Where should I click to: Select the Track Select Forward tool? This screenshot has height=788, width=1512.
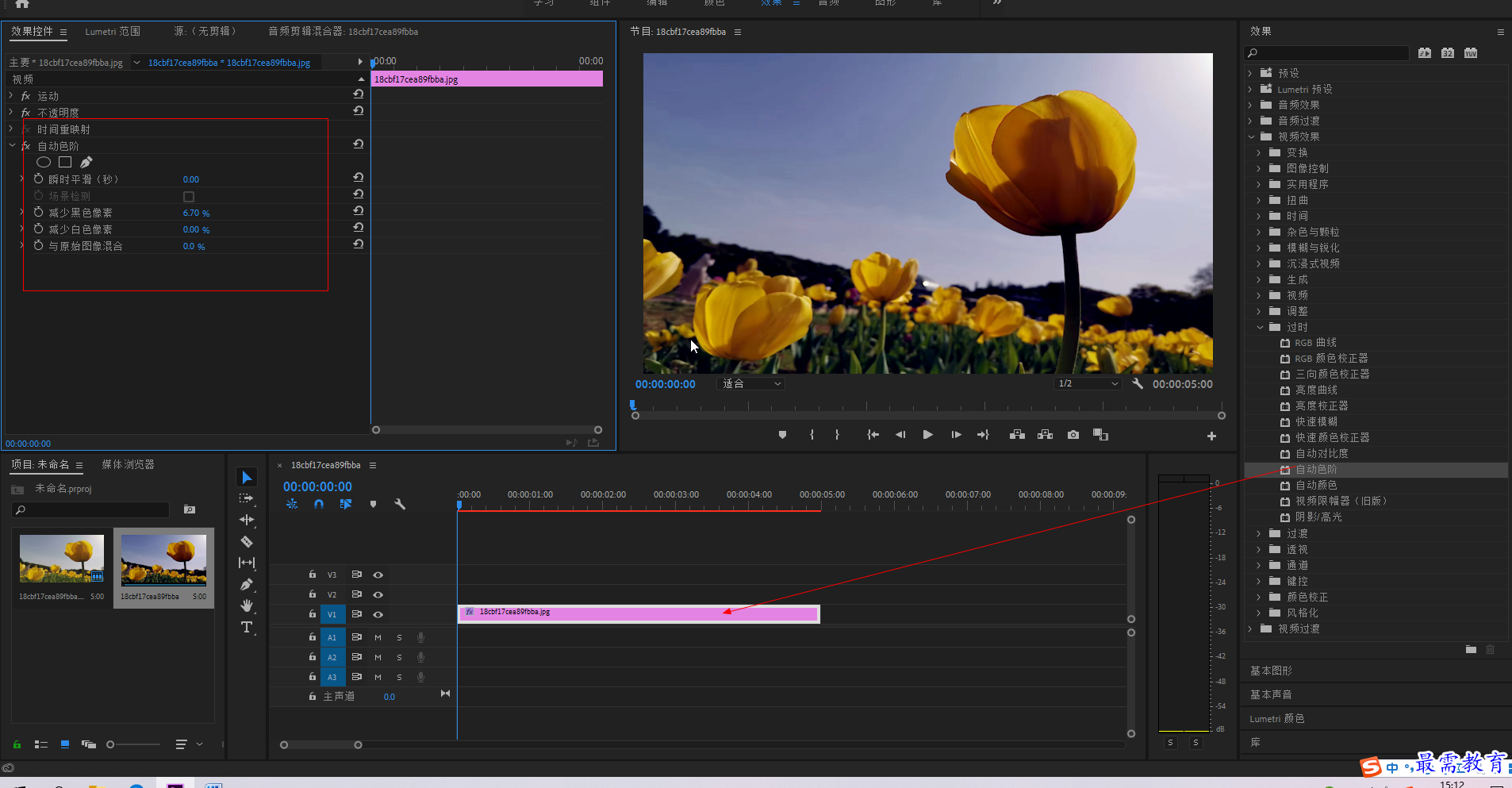pos(247,498)
